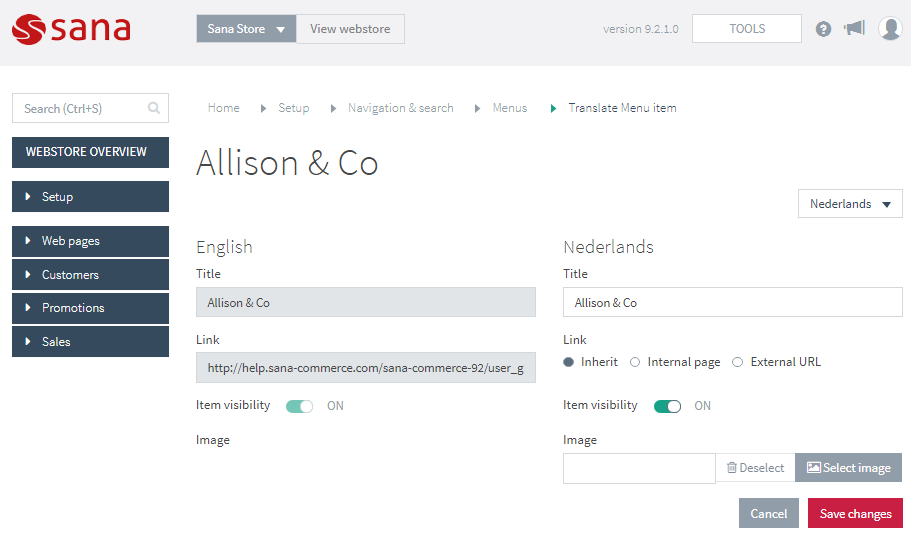Select the Internal page link option
The height and width of the screenshot is (539, 911).
(x=635, y=362)
